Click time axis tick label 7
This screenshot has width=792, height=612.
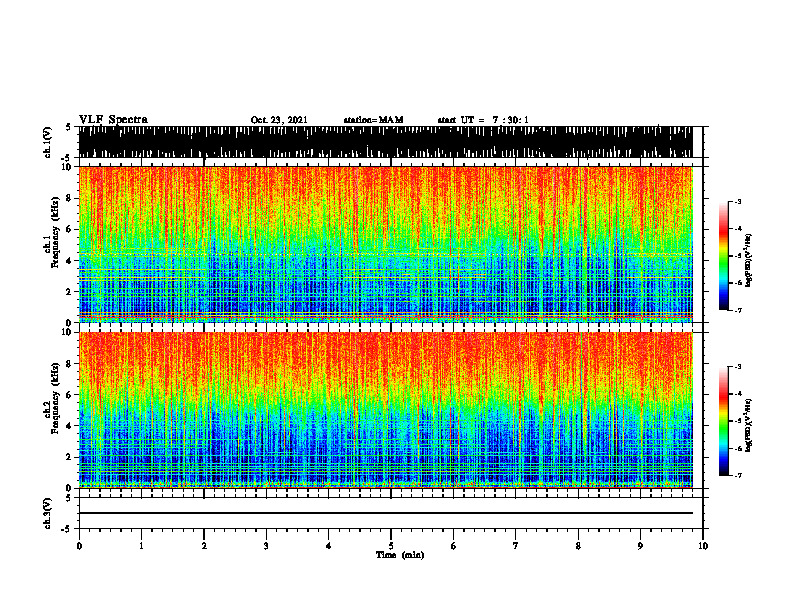(516, 546)
